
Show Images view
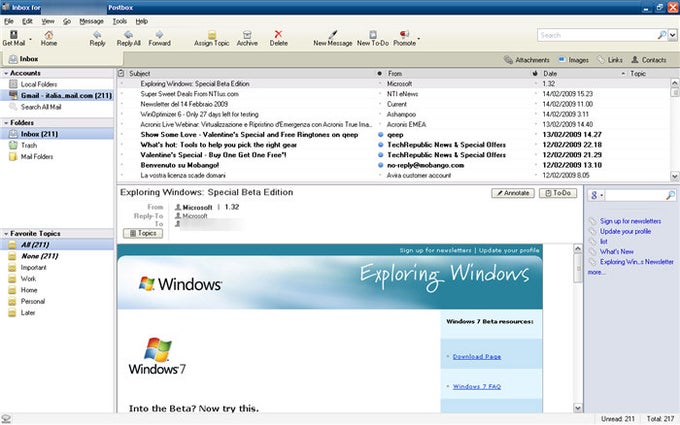click(x=573, y=60)
